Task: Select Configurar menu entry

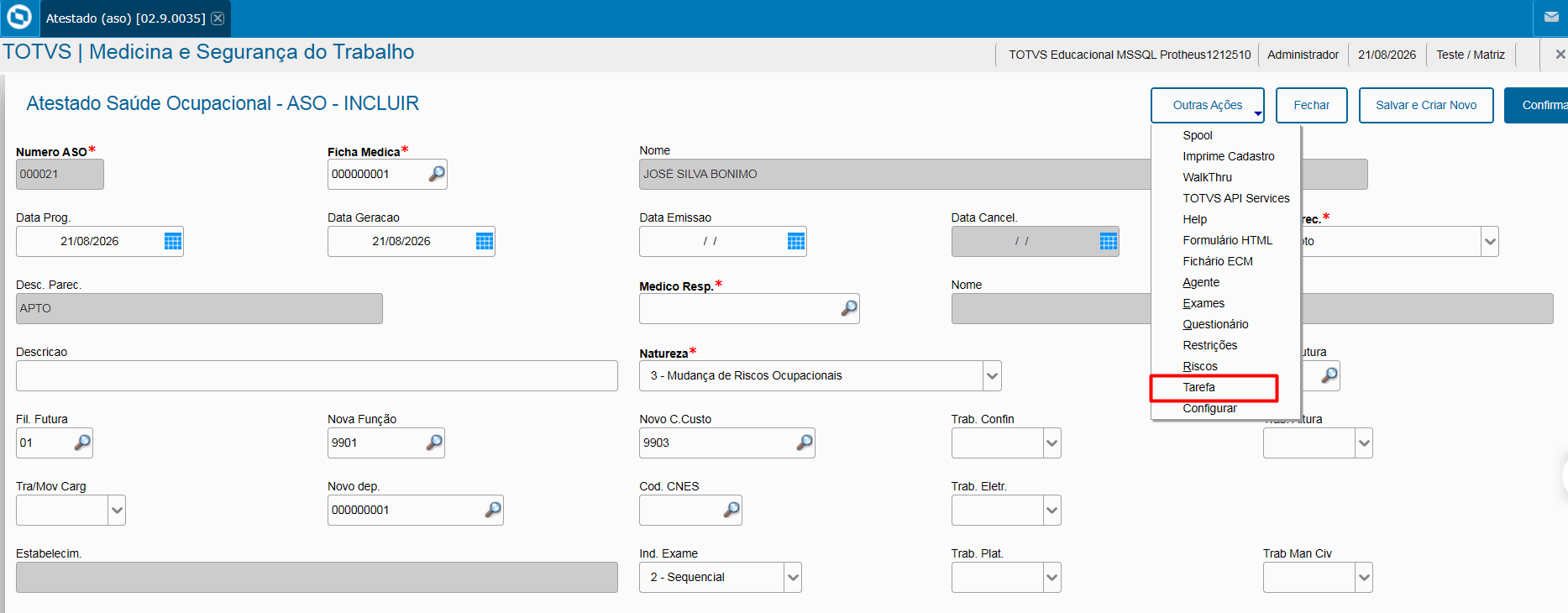Action: (1210, 408)
